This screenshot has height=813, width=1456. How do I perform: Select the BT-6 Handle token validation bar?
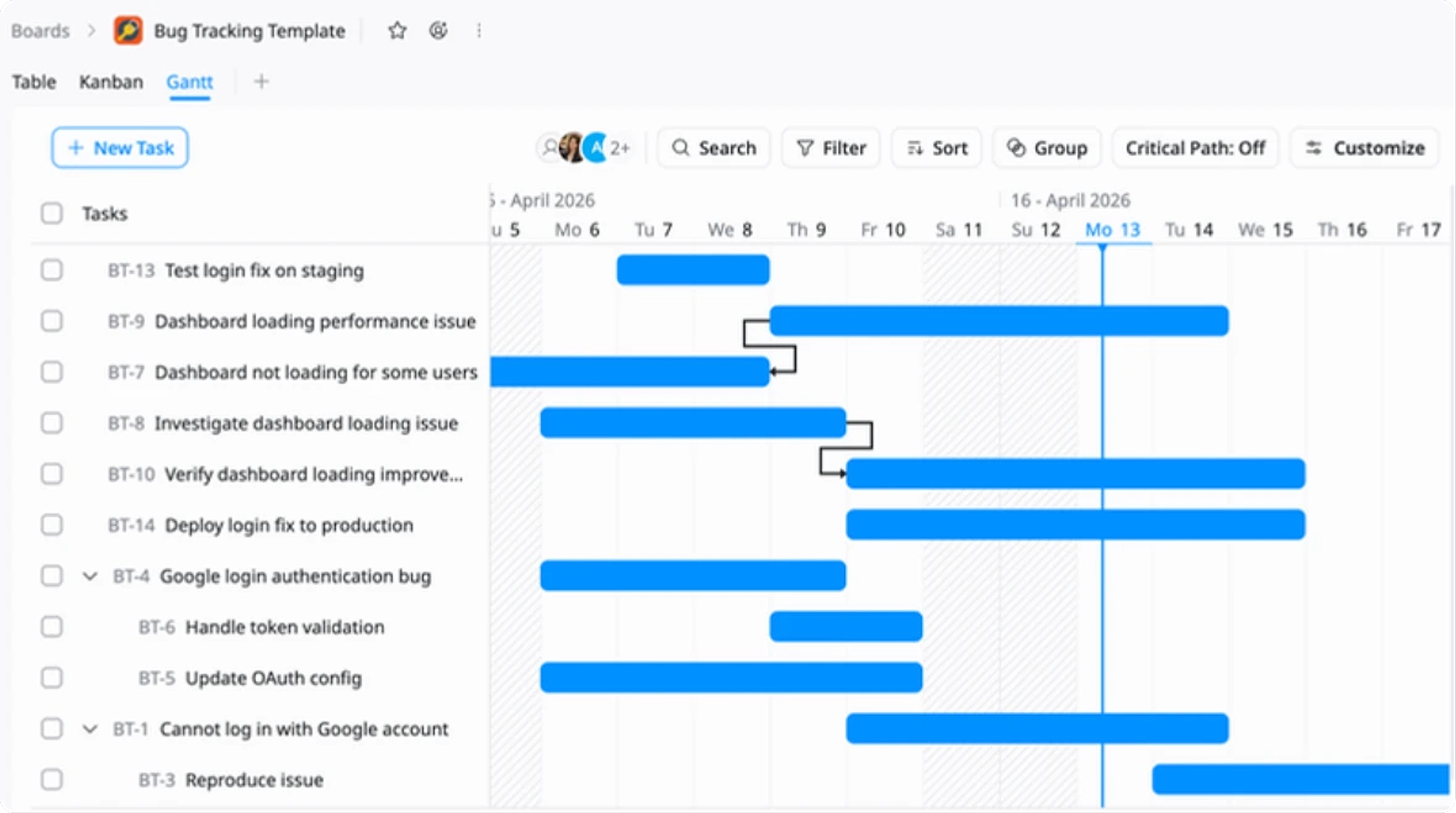click(846, 627)
